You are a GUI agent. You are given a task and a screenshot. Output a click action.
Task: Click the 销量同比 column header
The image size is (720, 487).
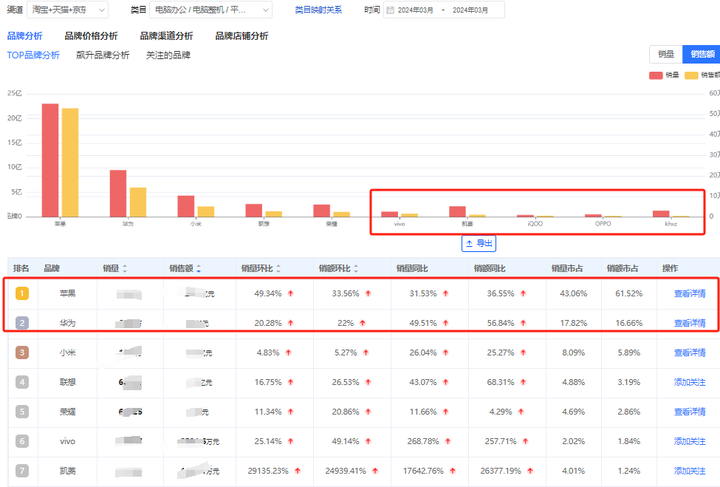tap(412, 269)
